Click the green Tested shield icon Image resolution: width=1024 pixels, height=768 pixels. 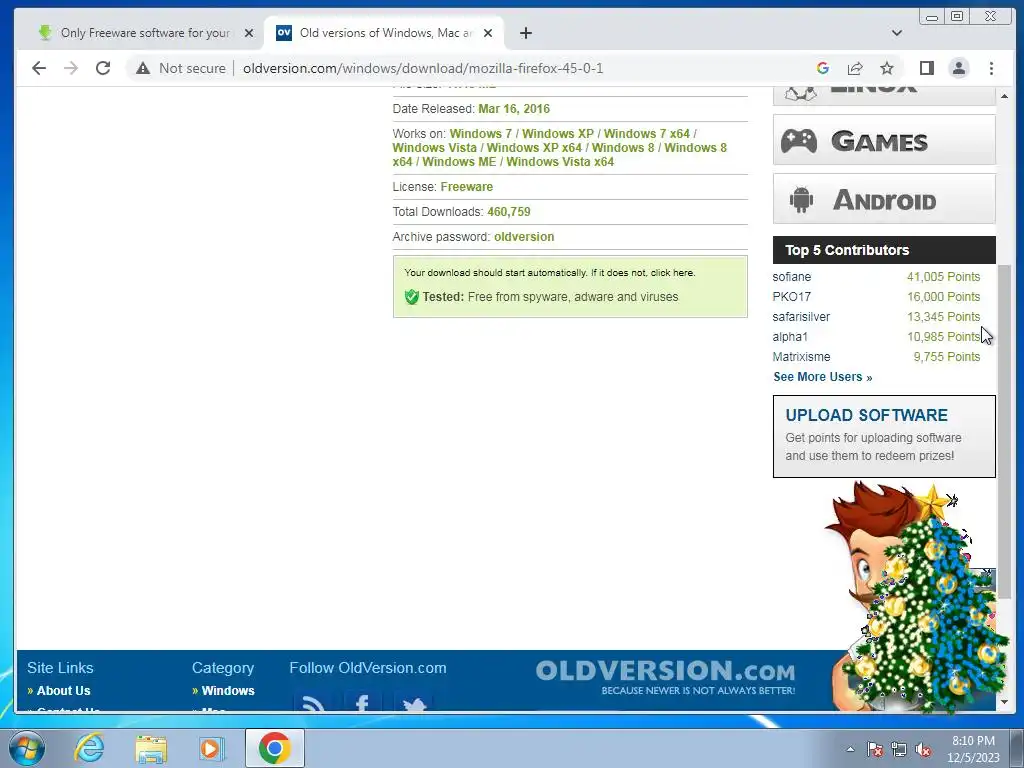(x=411, y=297)
